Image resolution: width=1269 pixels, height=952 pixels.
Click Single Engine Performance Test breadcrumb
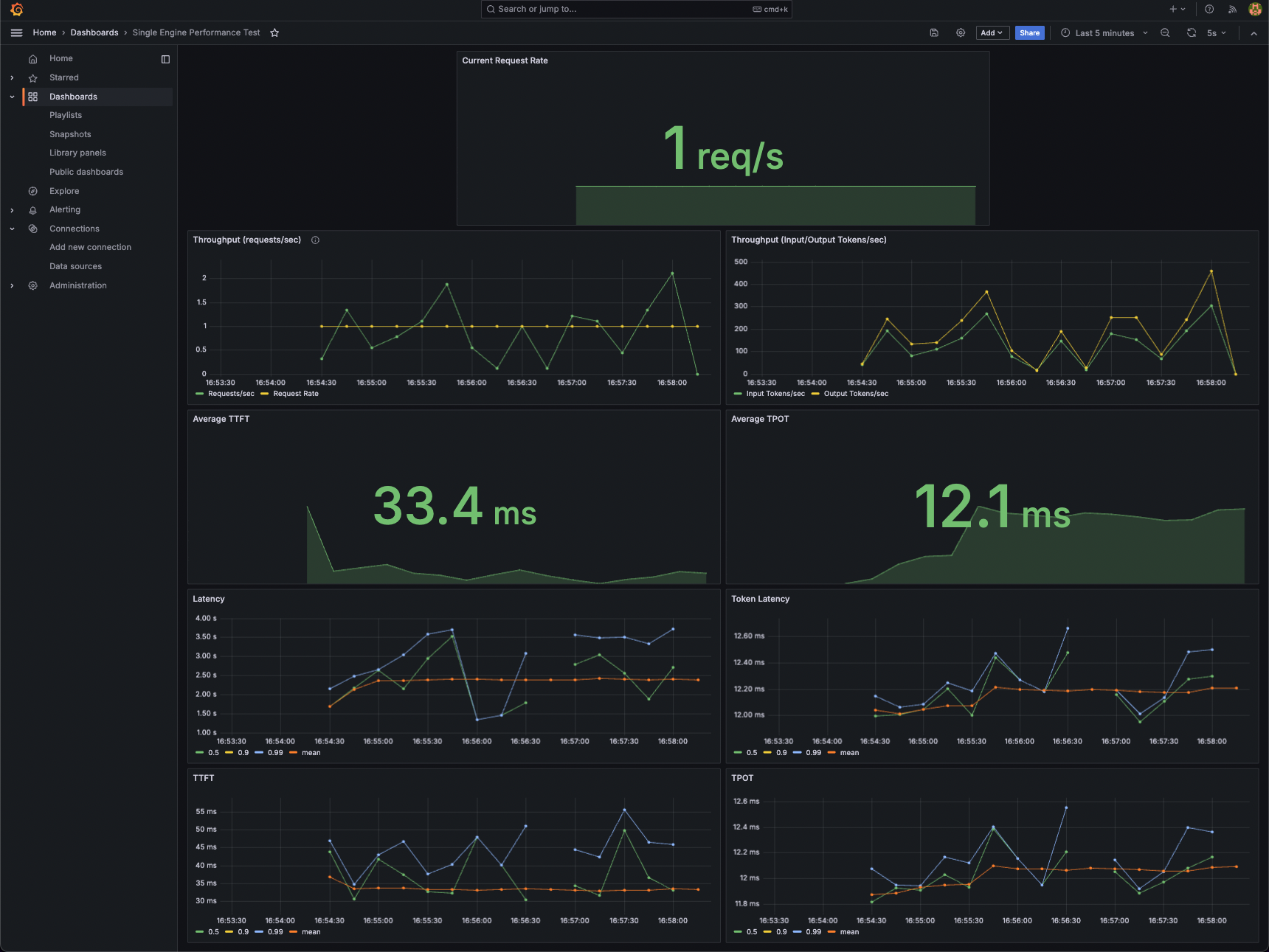196,32
